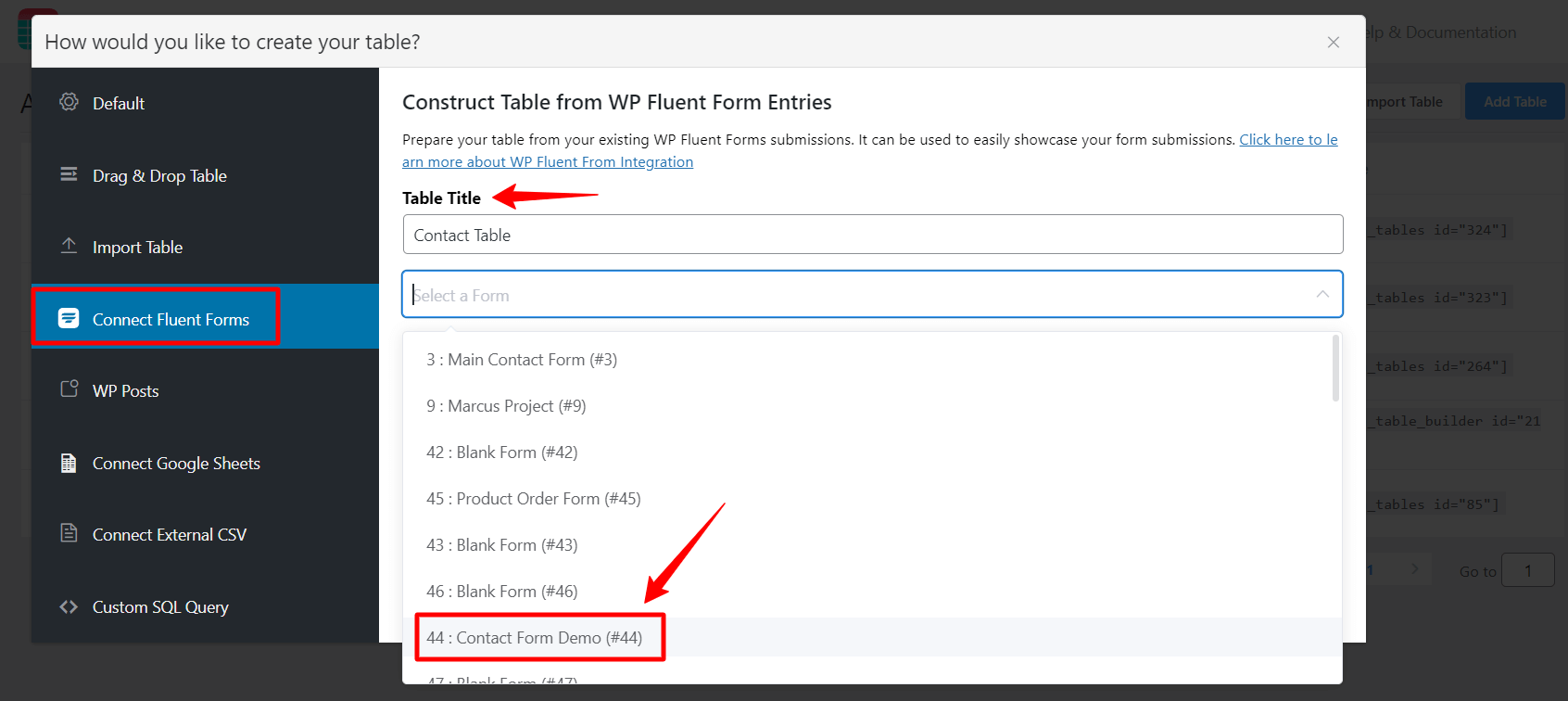The image size is (1568, 701).
Task: Select Connect External CSV label
Action: tap(170, 535)
